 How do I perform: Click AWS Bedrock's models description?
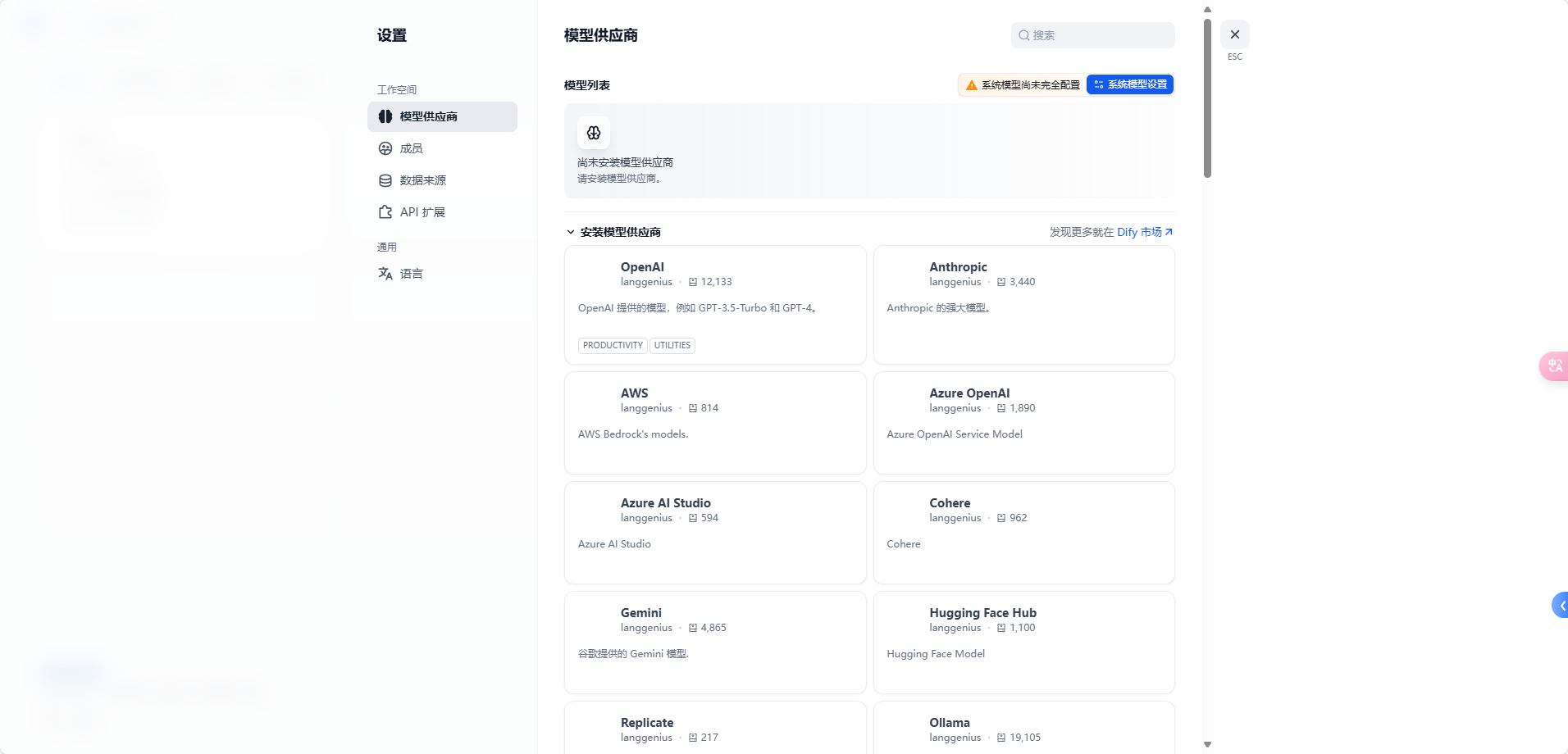pyautogui.click(x=633, y=434)
